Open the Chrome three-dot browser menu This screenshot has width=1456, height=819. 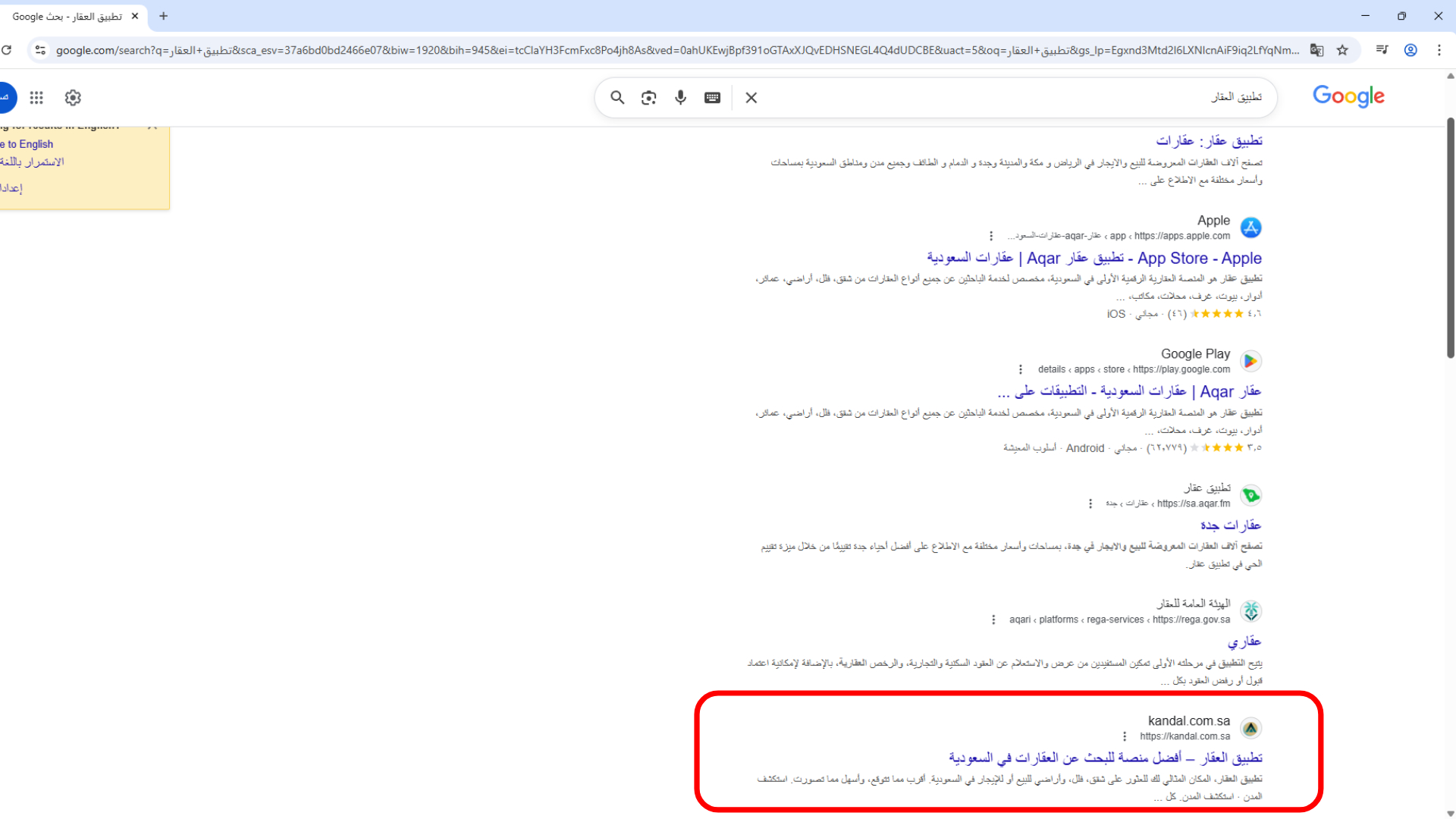click(x=1440, y=50)
